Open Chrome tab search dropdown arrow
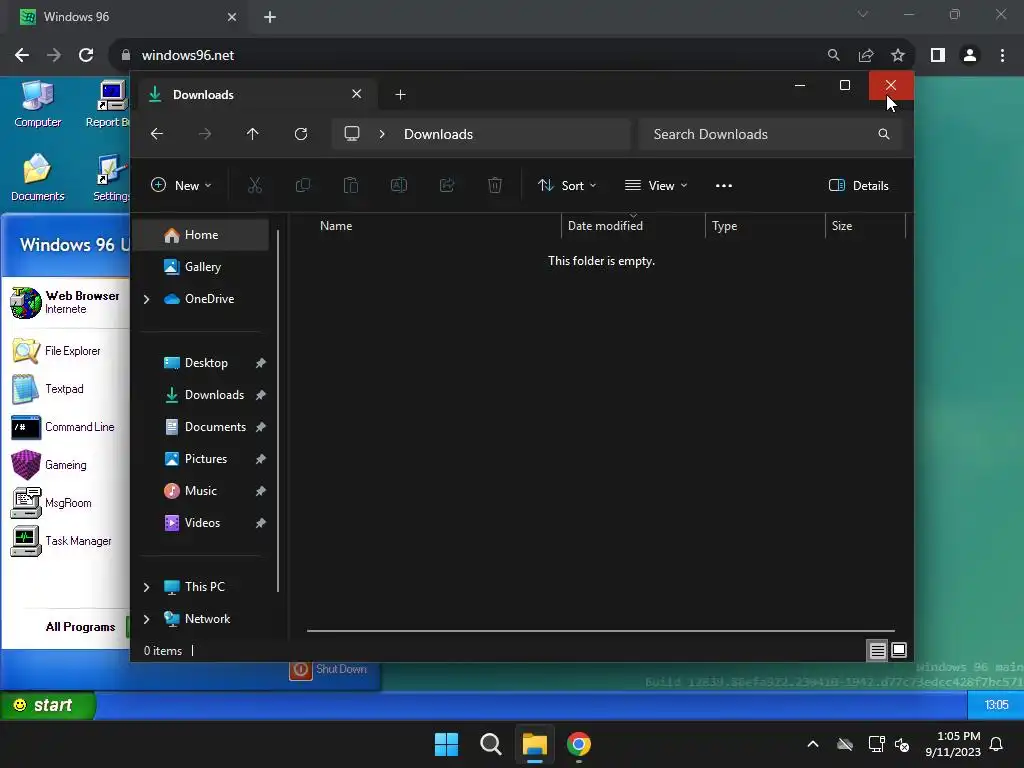 click(x=863, y=14)
